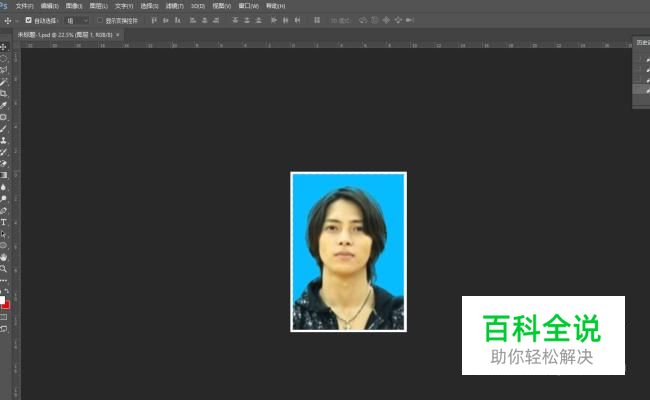Open the Edit menu
The width and height of the screenshot is (650, 400).
[49, 6]
